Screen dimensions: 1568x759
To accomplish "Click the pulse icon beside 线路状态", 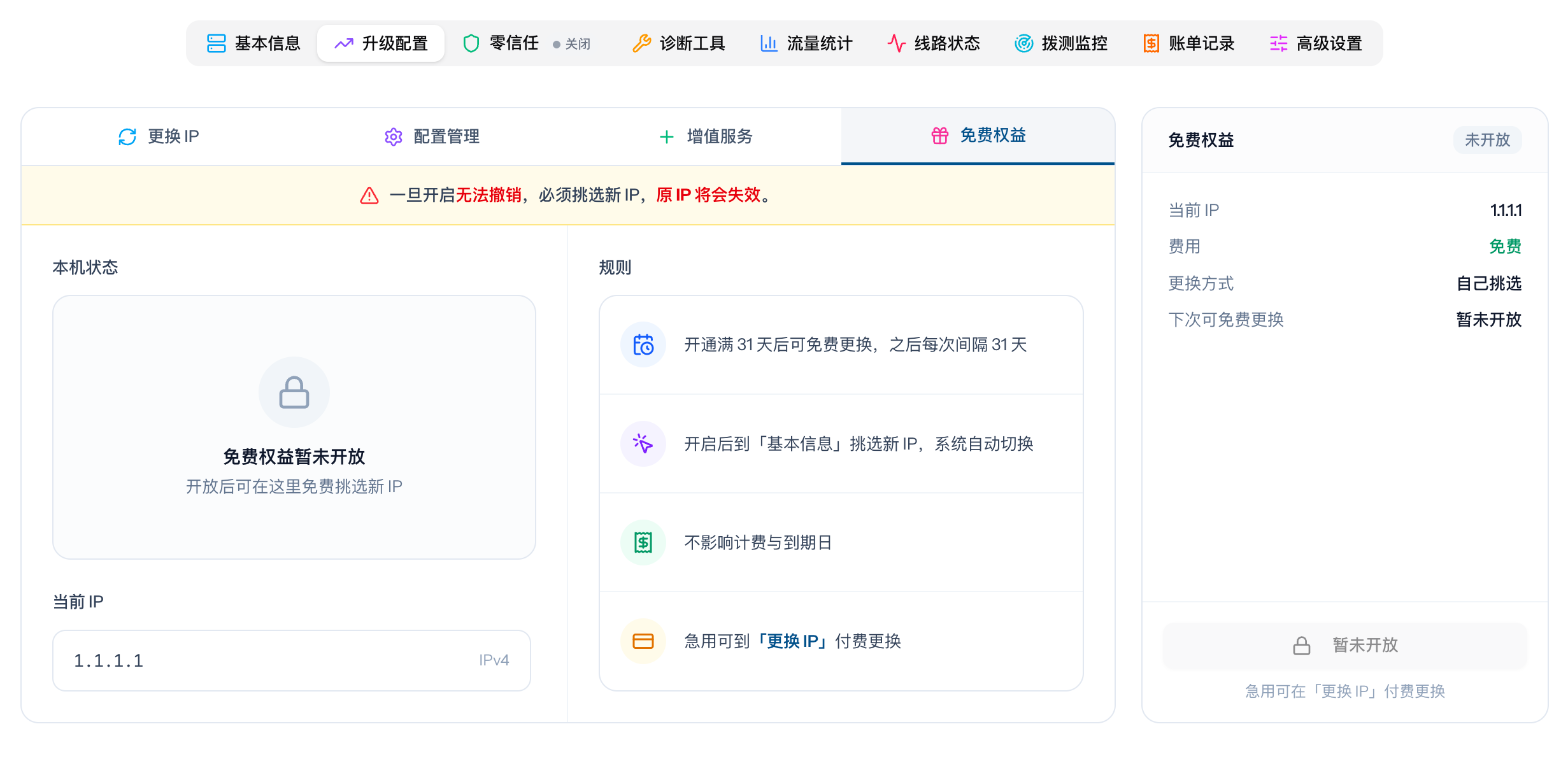I will [896, 43].
